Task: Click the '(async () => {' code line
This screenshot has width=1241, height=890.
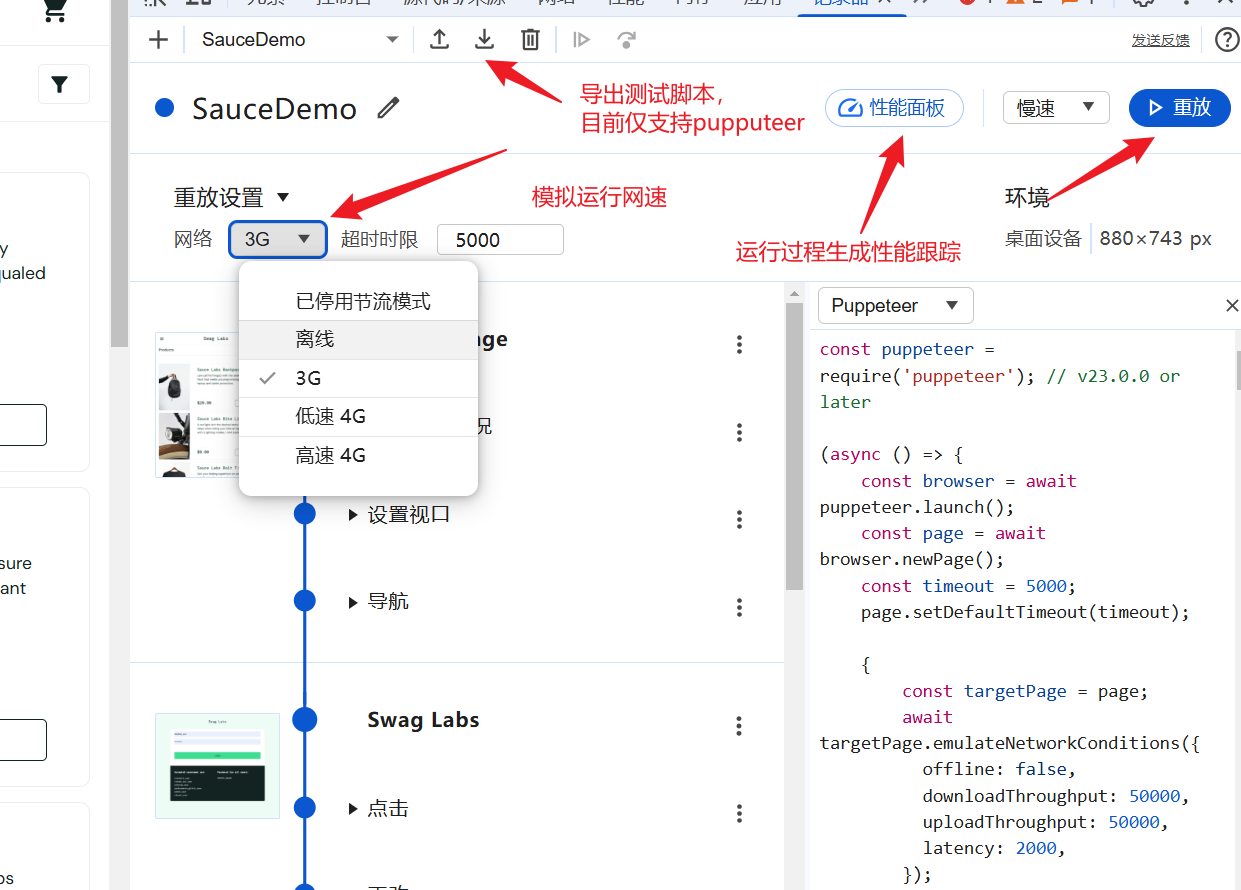Action: tap(891, 454)
